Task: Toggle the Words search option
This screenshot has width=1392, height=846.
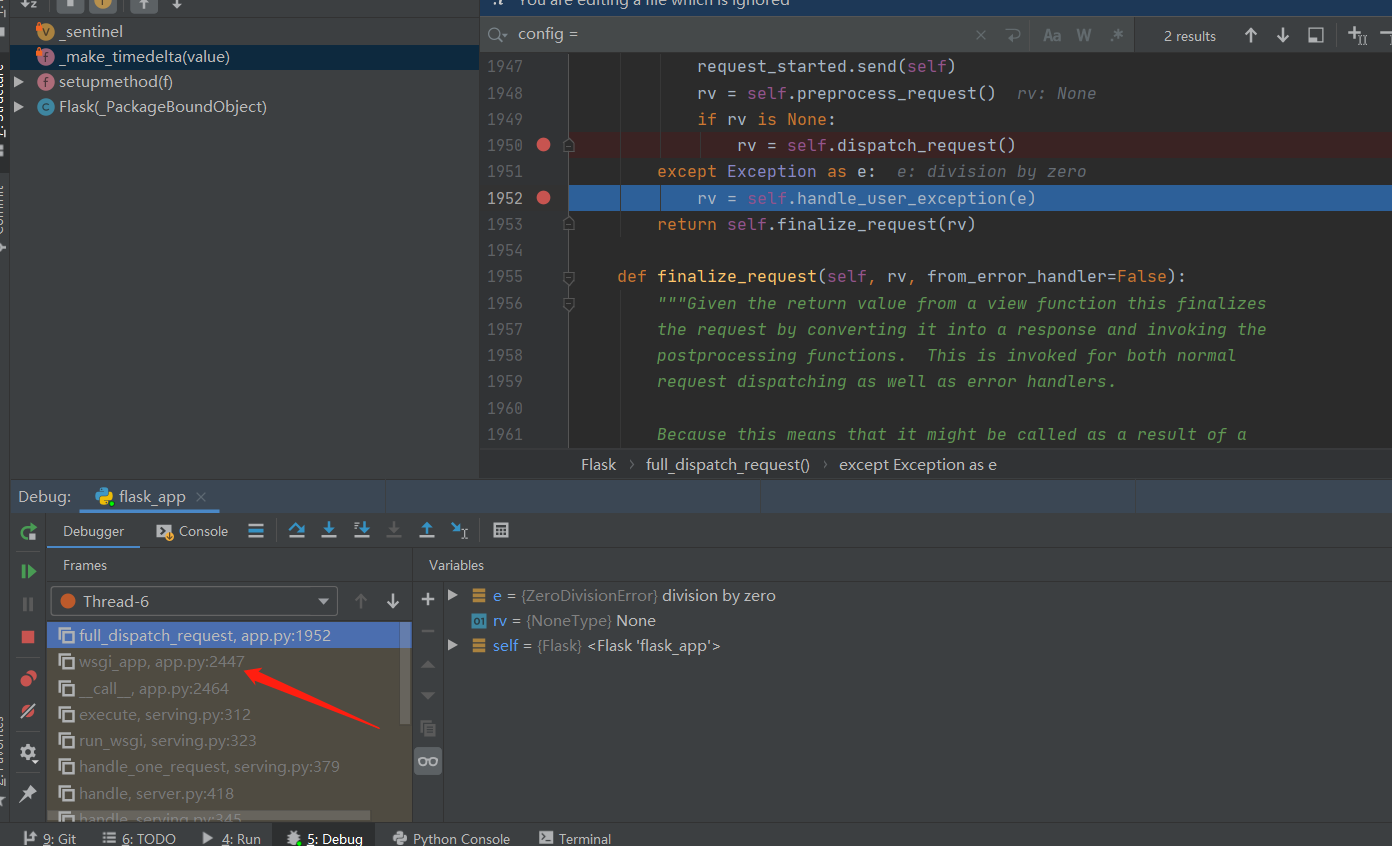Action: [x=1083, y=35]
